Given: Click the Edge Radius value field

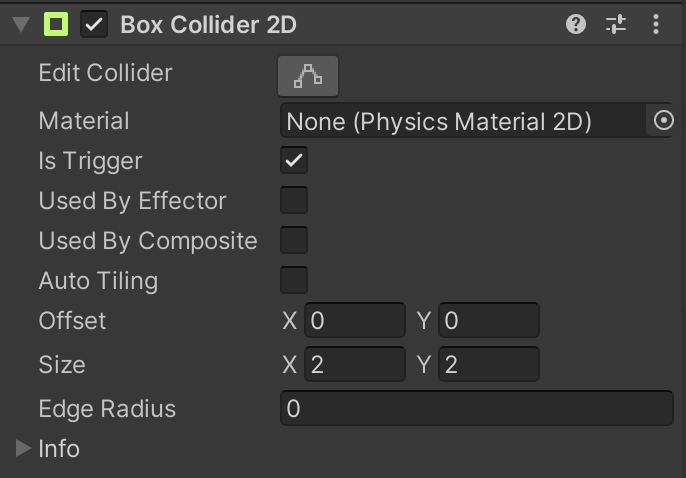Looking at the screenshot, I should (x=476, y=409).
